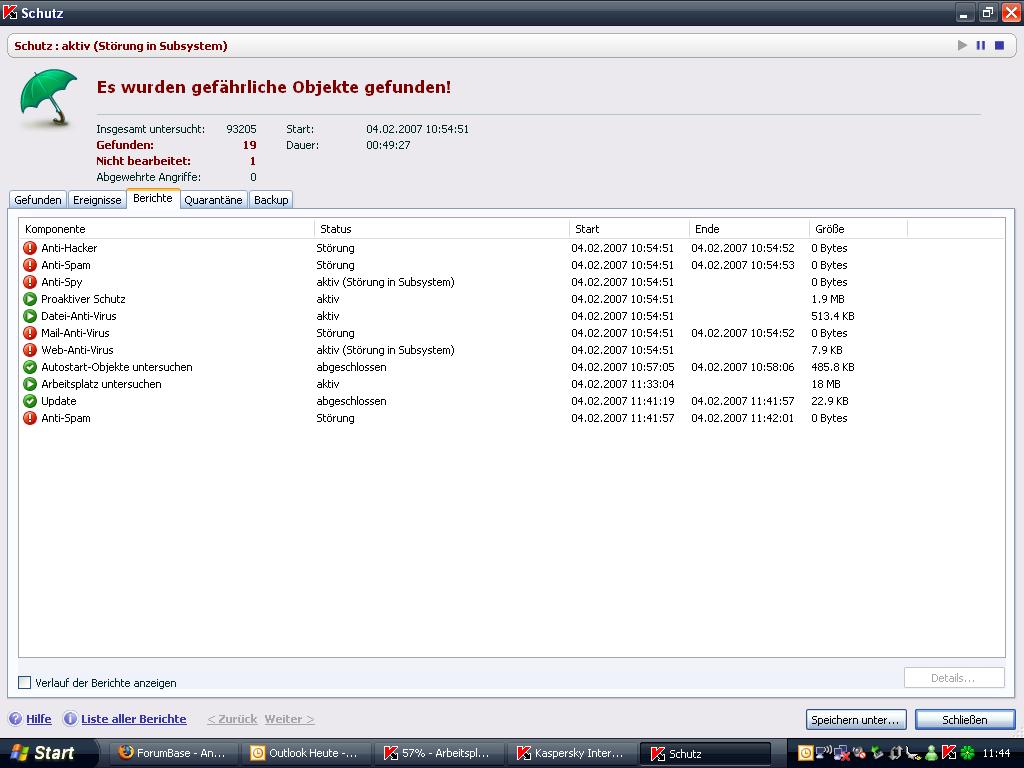The height and width of the screenshot is (768, 1024).
Task: Pause protection with the pause icon
Action: (981, 46)
